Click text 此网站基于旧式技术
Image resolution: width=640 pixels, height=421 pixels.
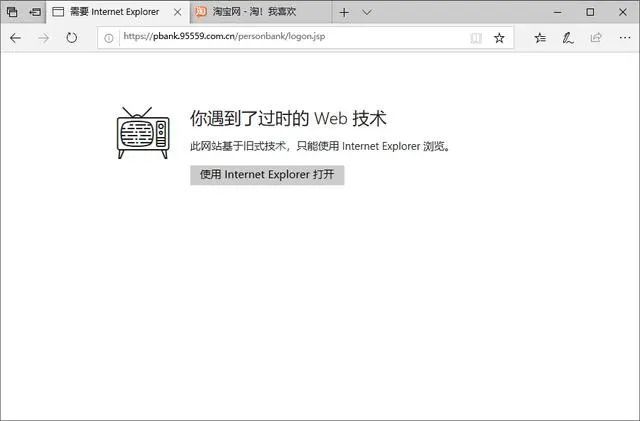[238, 146]
